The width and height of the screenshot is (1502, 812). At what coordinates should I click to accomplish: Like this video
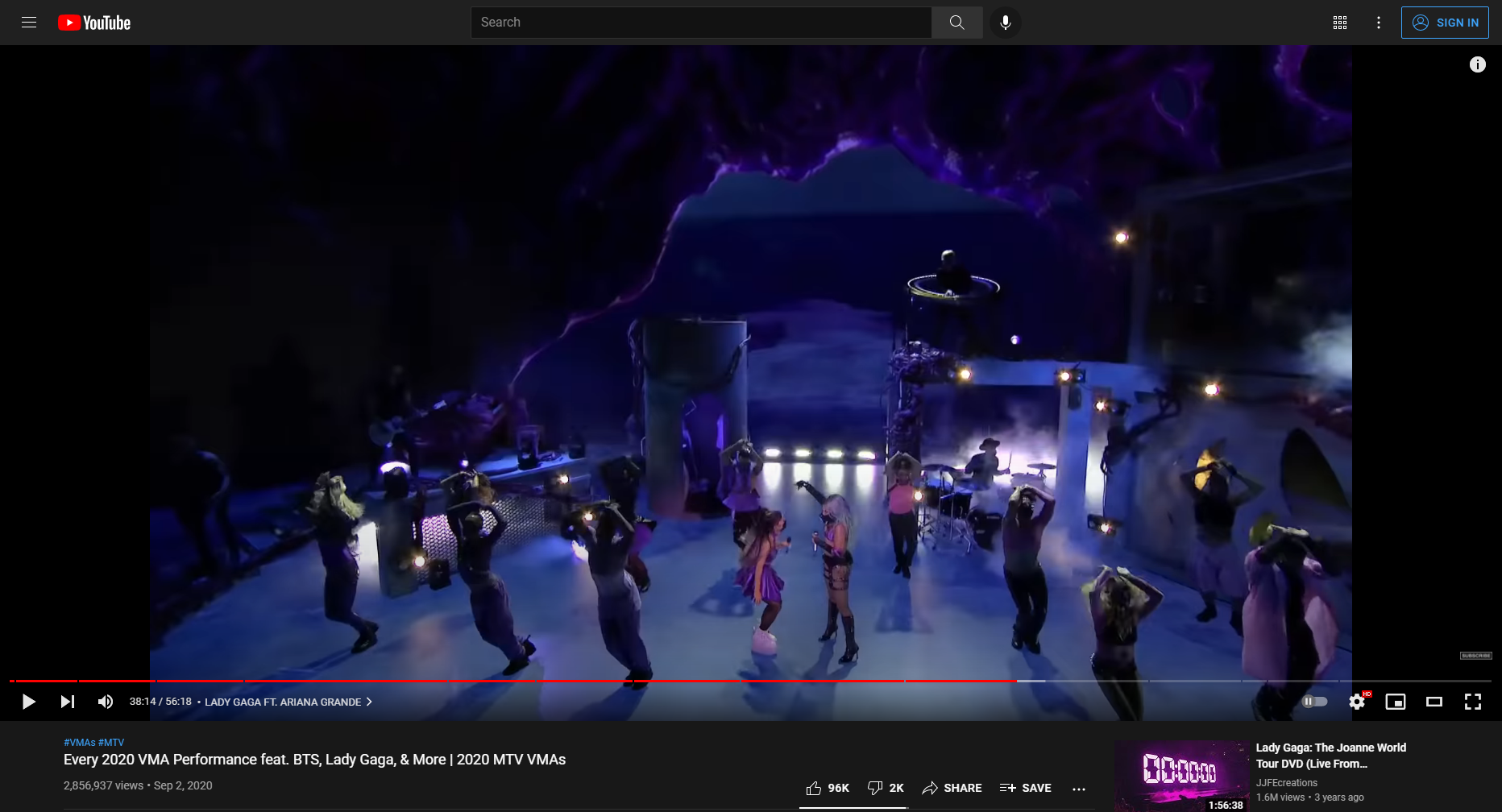[x=827, y=788]
